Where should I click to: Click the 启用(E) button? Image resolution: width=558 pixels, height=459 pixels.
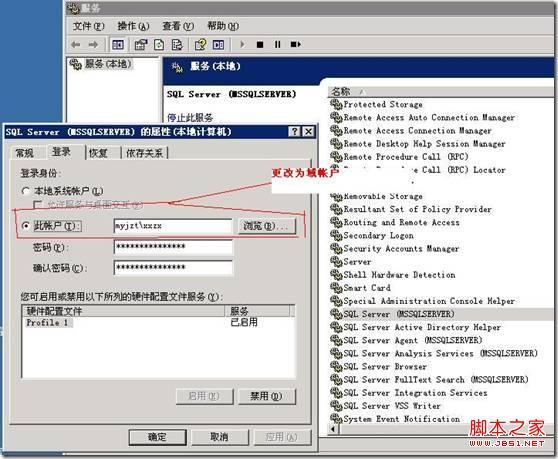[x=204, y=396]
